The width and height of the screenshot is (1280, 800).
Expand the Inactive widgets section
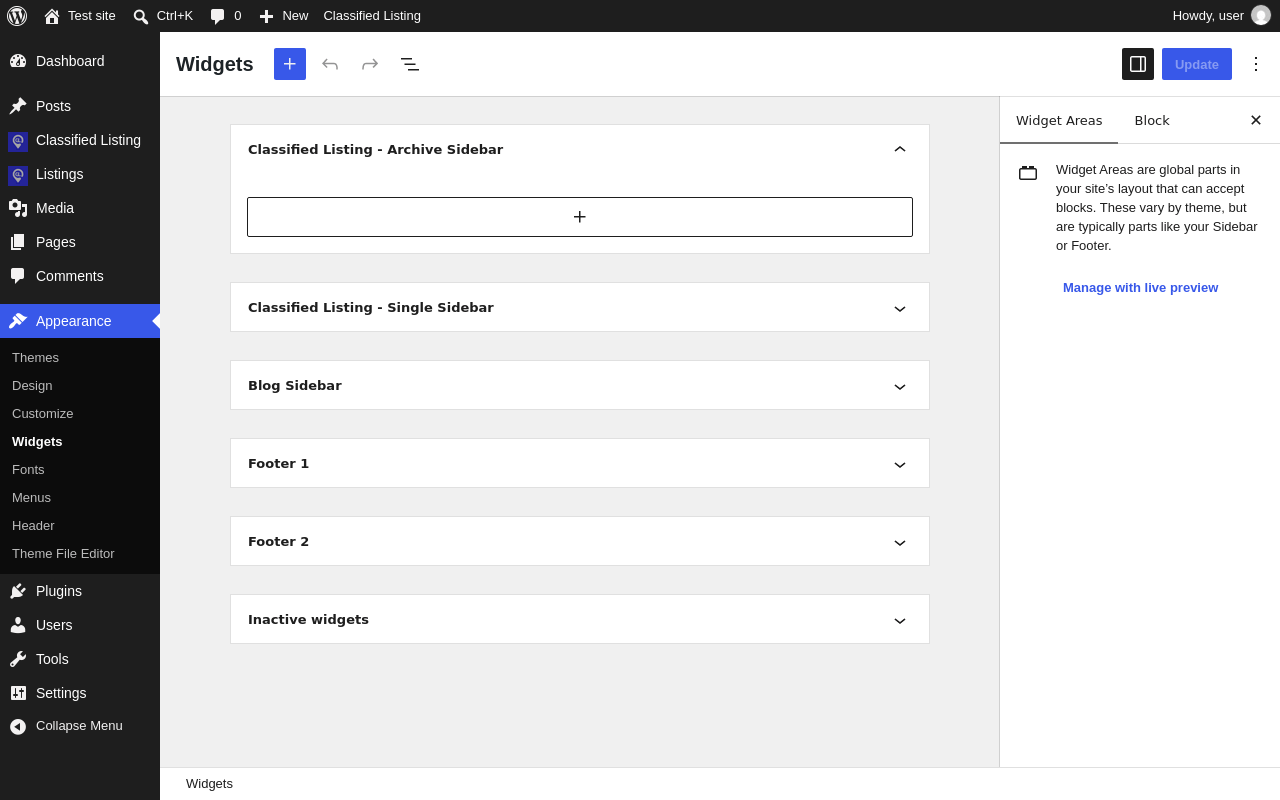[x=580, y=619]
